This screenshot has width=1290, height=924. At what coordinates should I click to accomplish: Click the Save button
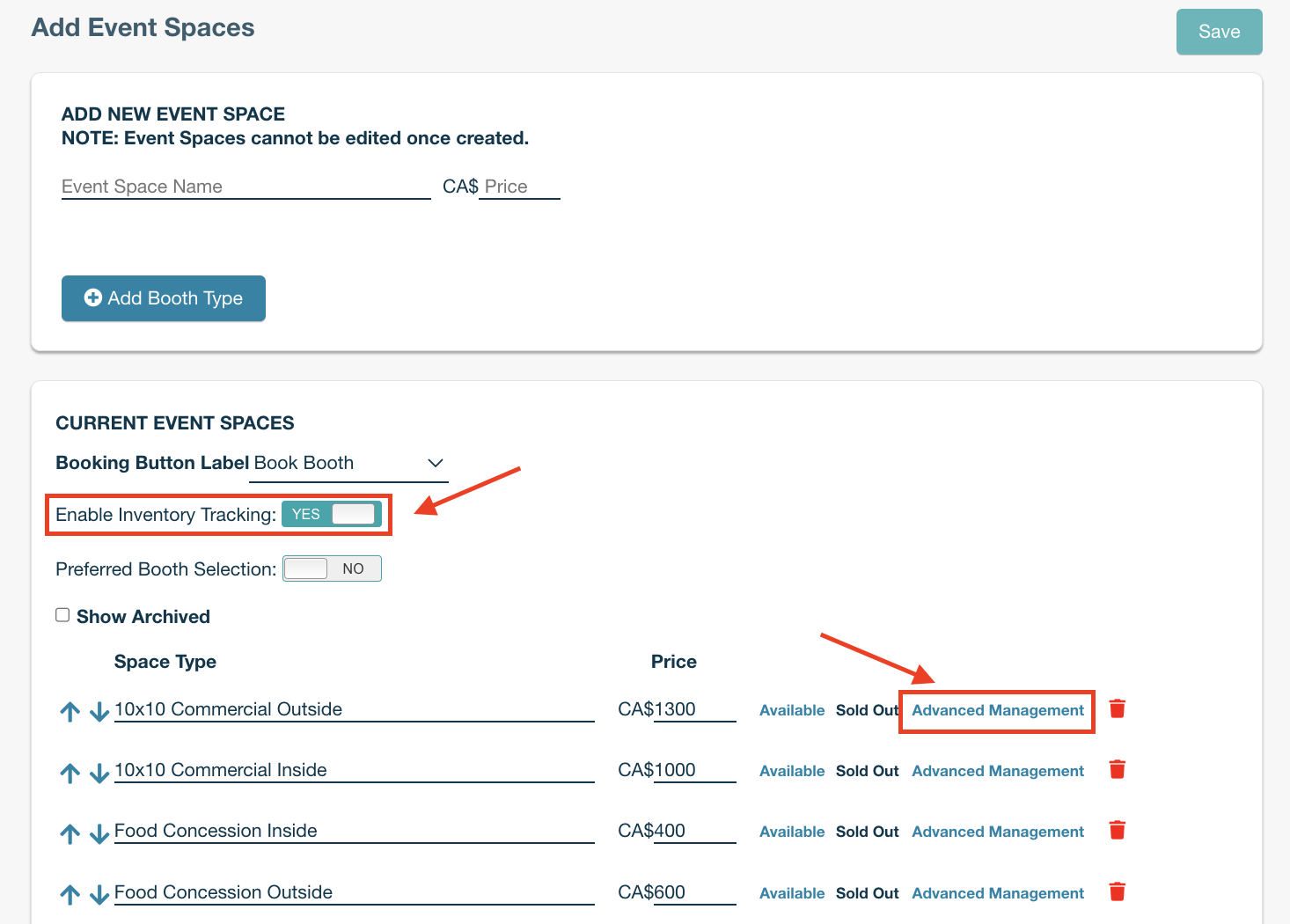[x=1220, y=32]
